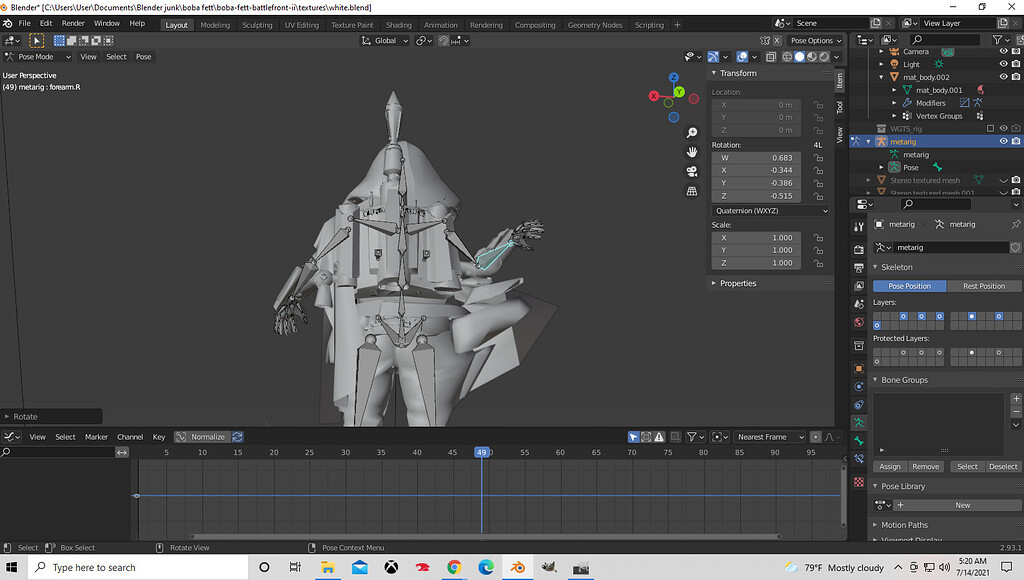Click the Assign button under Bone Groups
Viewport: 1024px width, 580px height.
tap(890, 466)
